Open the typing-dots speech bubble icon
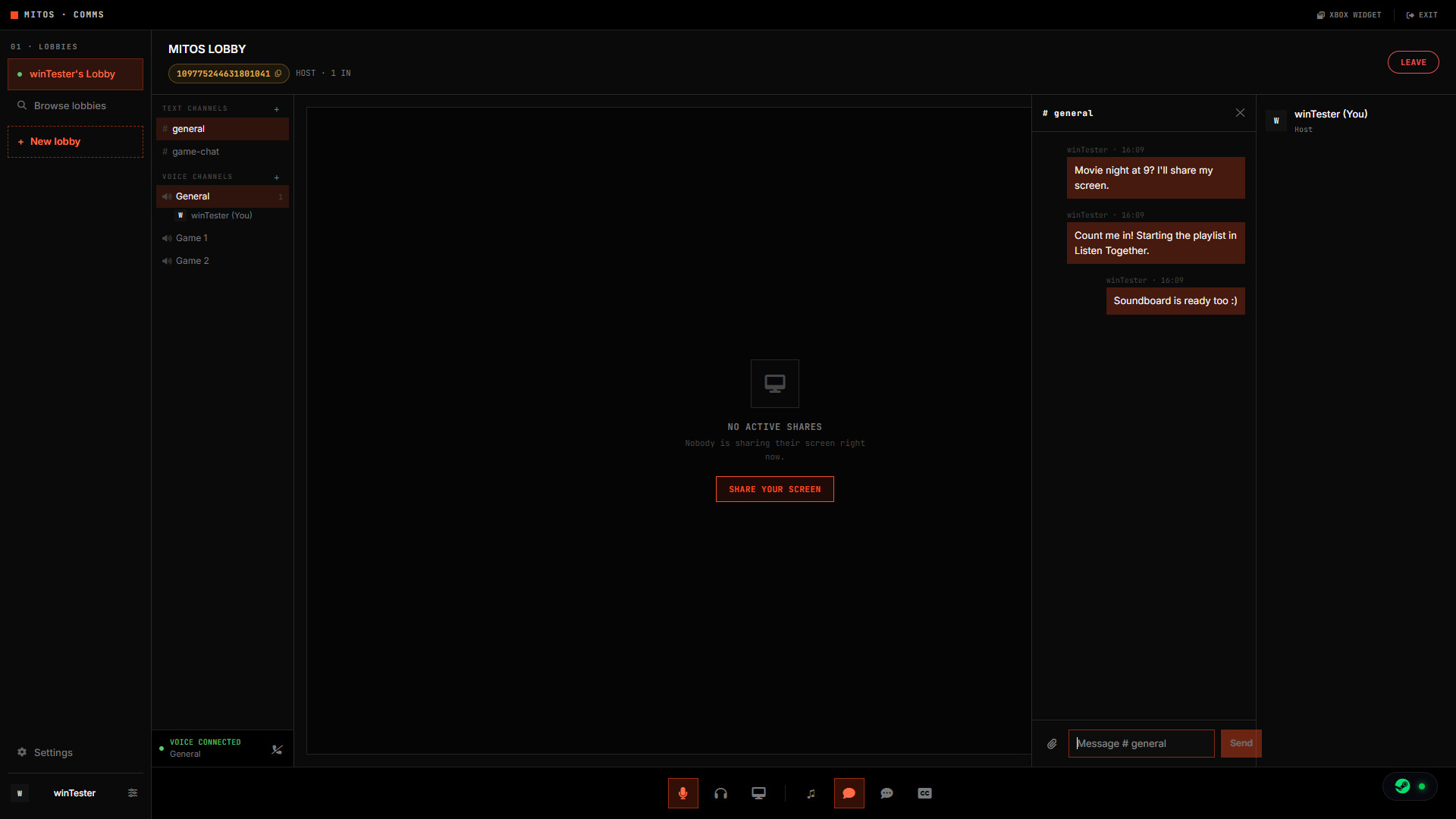Image resolution: width=1456 pixels, height=819 pixels. click(x=886, y=793)
